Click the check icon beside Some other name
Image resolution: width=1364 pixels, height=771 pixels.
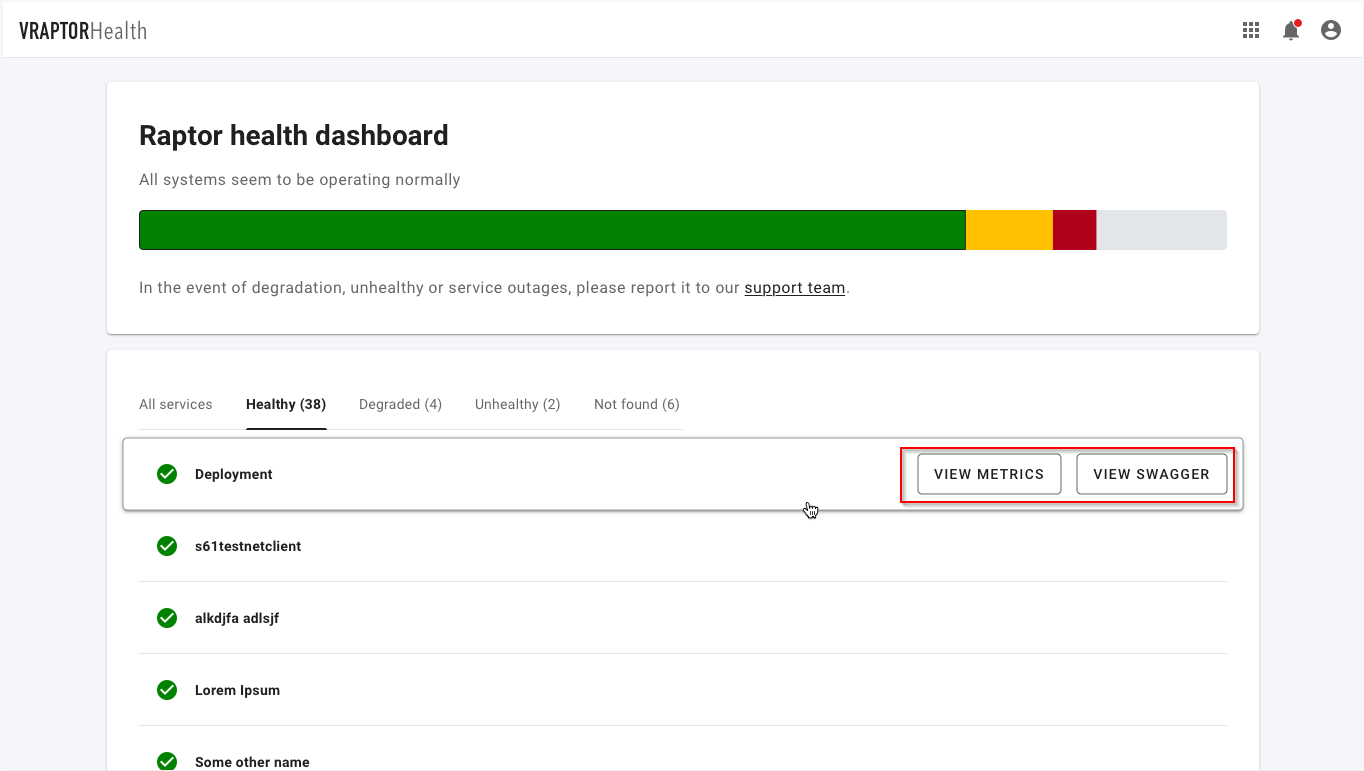coord(167,760)
